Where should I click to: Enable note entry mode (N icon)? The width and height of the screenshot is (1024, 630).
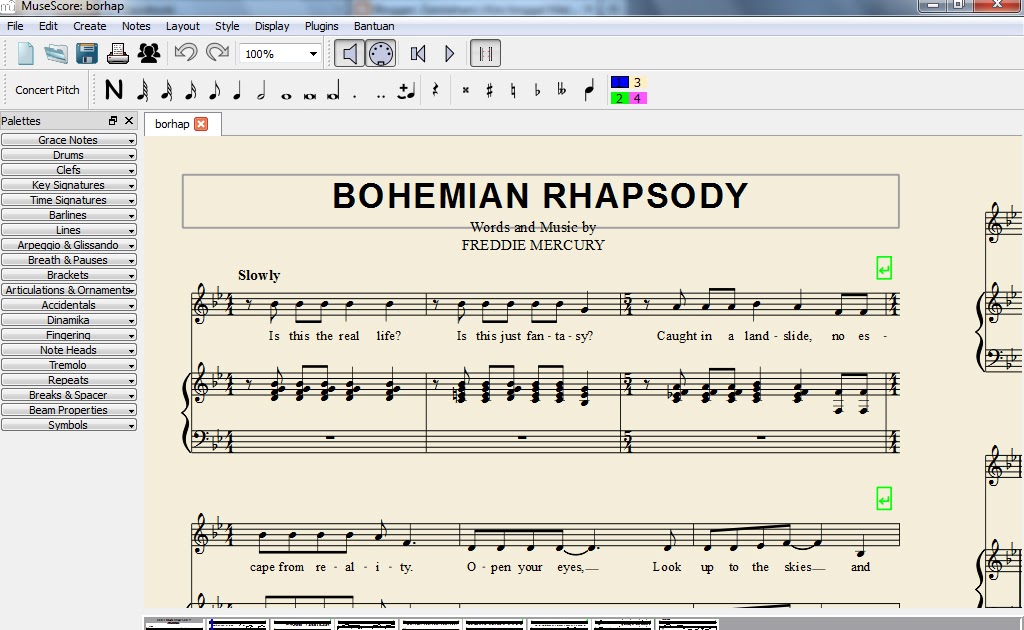pos(114,90)
